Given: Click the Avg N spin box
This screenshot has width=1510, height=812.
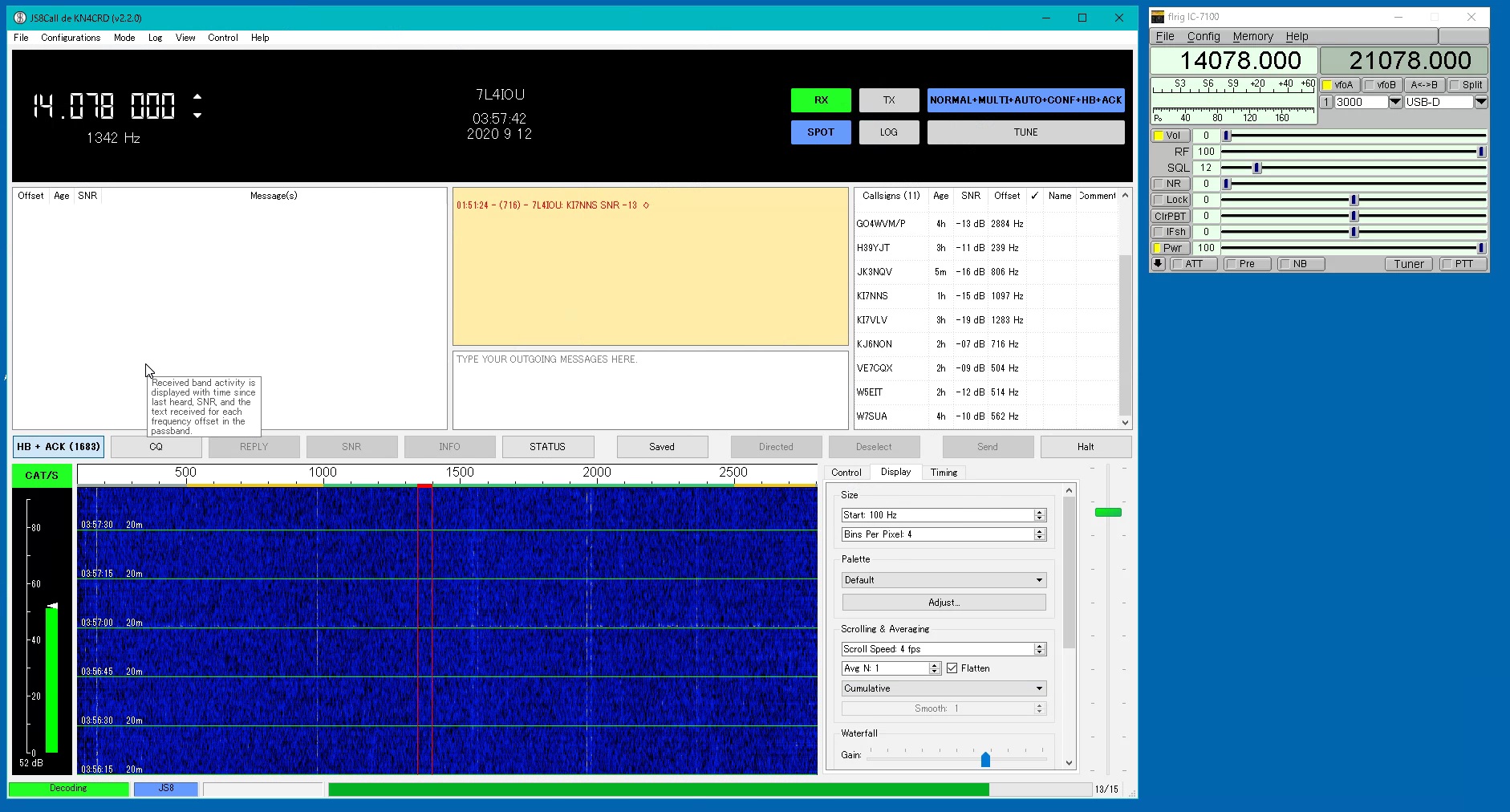Looking at the screenshot, I should point(891,668).
